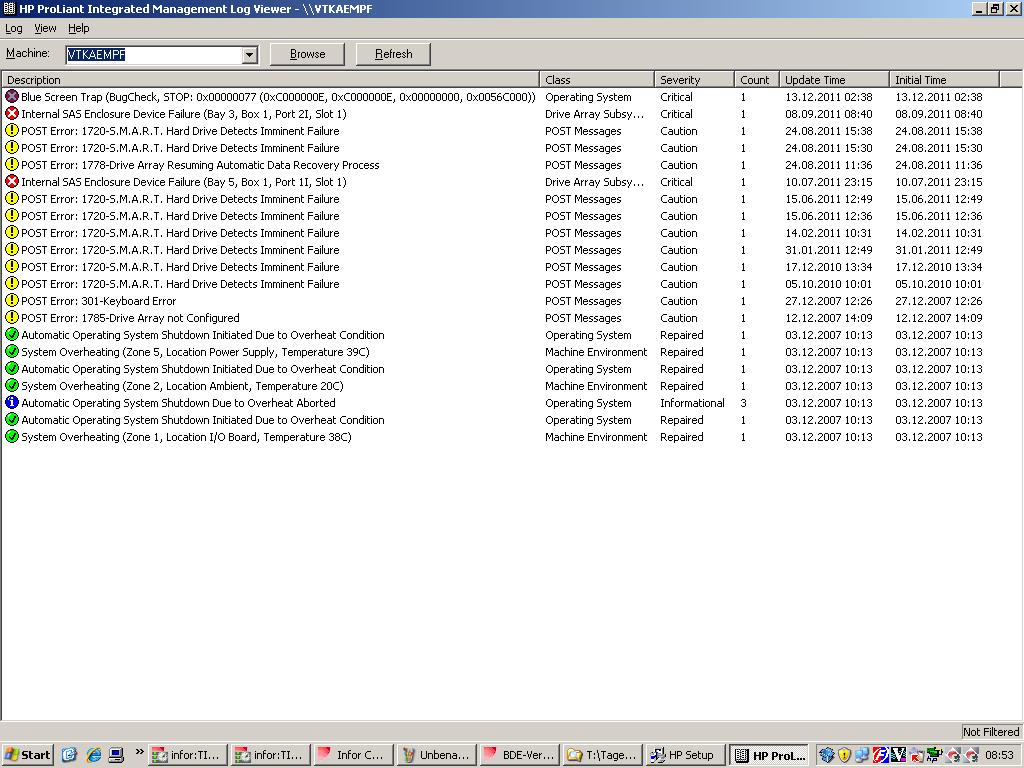The height and width of the screenshot is (768, 1024).
Task: Click 'Informational' severity cell
Action: [x=692, y=403]
